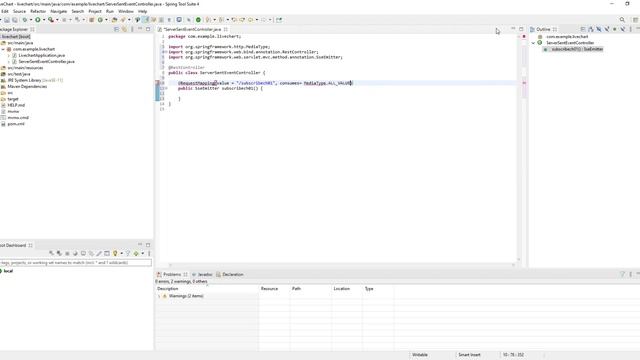Open the Source menu
640x360 pixels.
pos(19,11)
